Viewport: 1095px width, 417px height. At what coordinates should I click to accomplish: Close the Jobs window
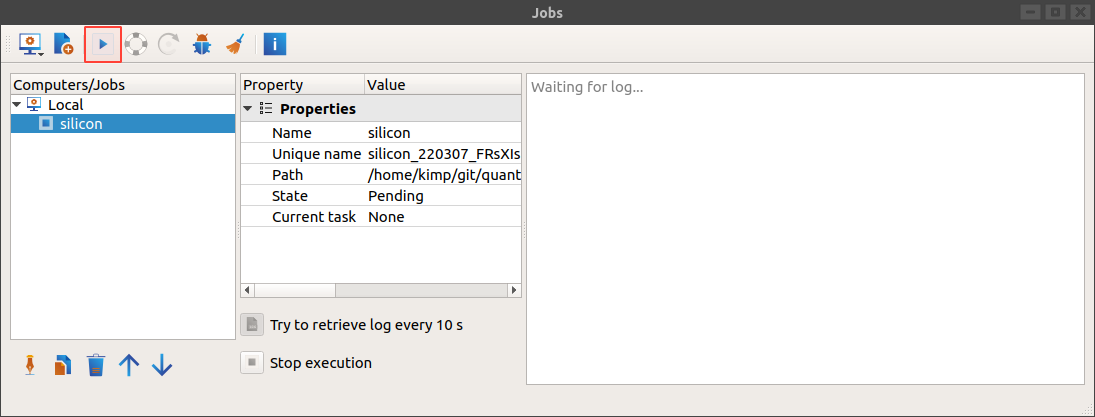[x=1080, y=13]
